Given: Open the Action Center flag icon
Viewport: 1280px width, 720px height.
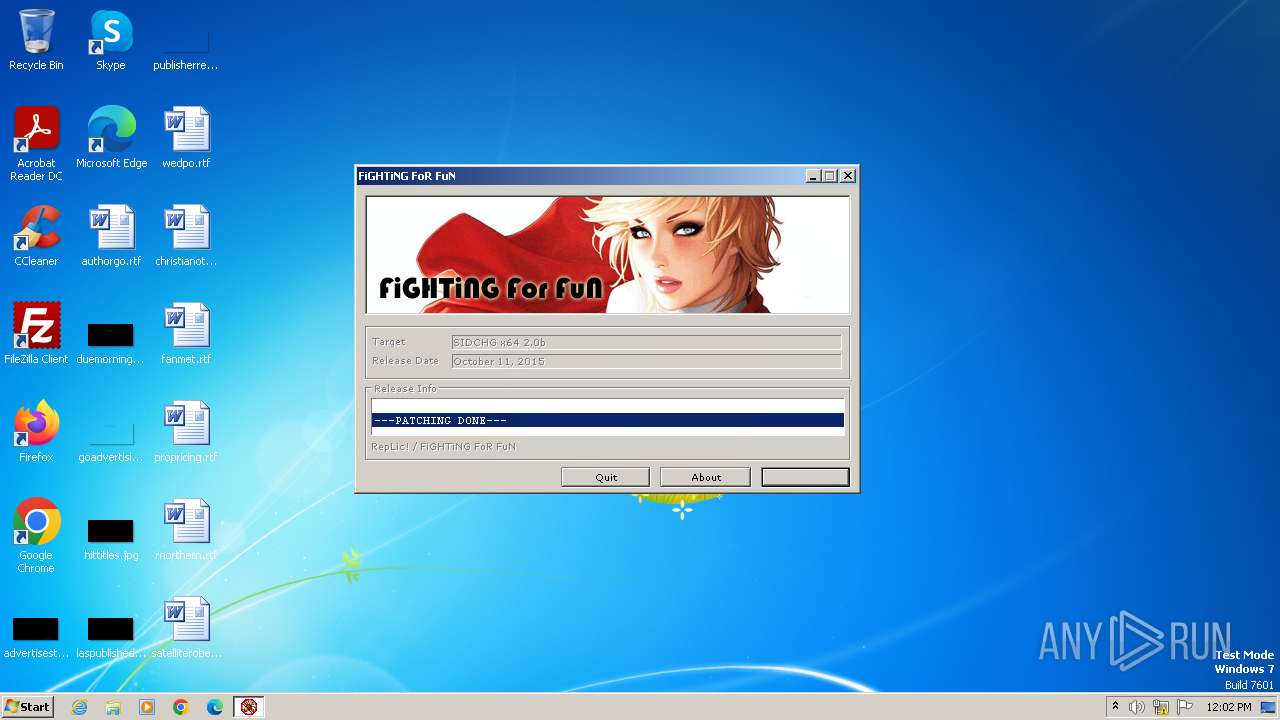Looking at the screenshot, I should [x=1185, y=707].
